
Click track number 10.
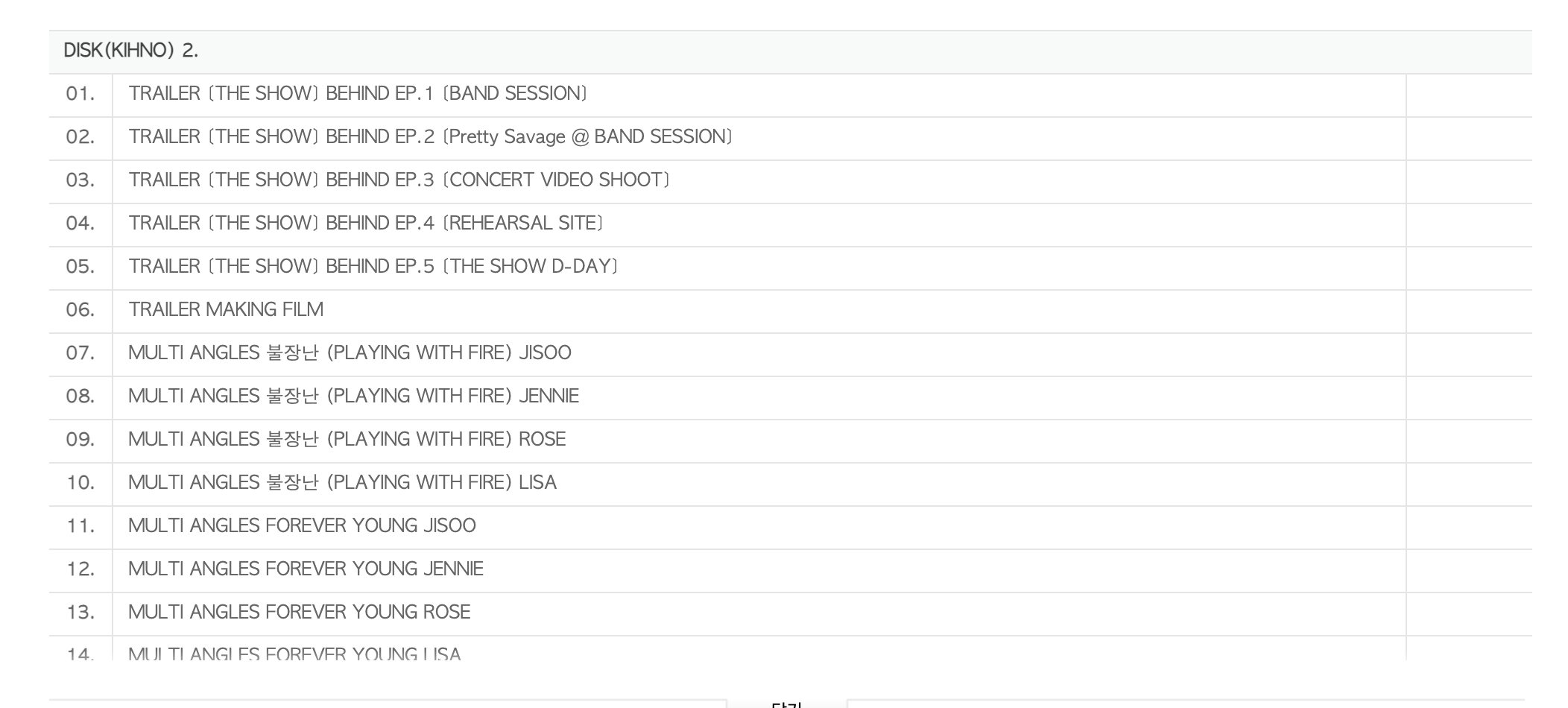pos(80,483)
